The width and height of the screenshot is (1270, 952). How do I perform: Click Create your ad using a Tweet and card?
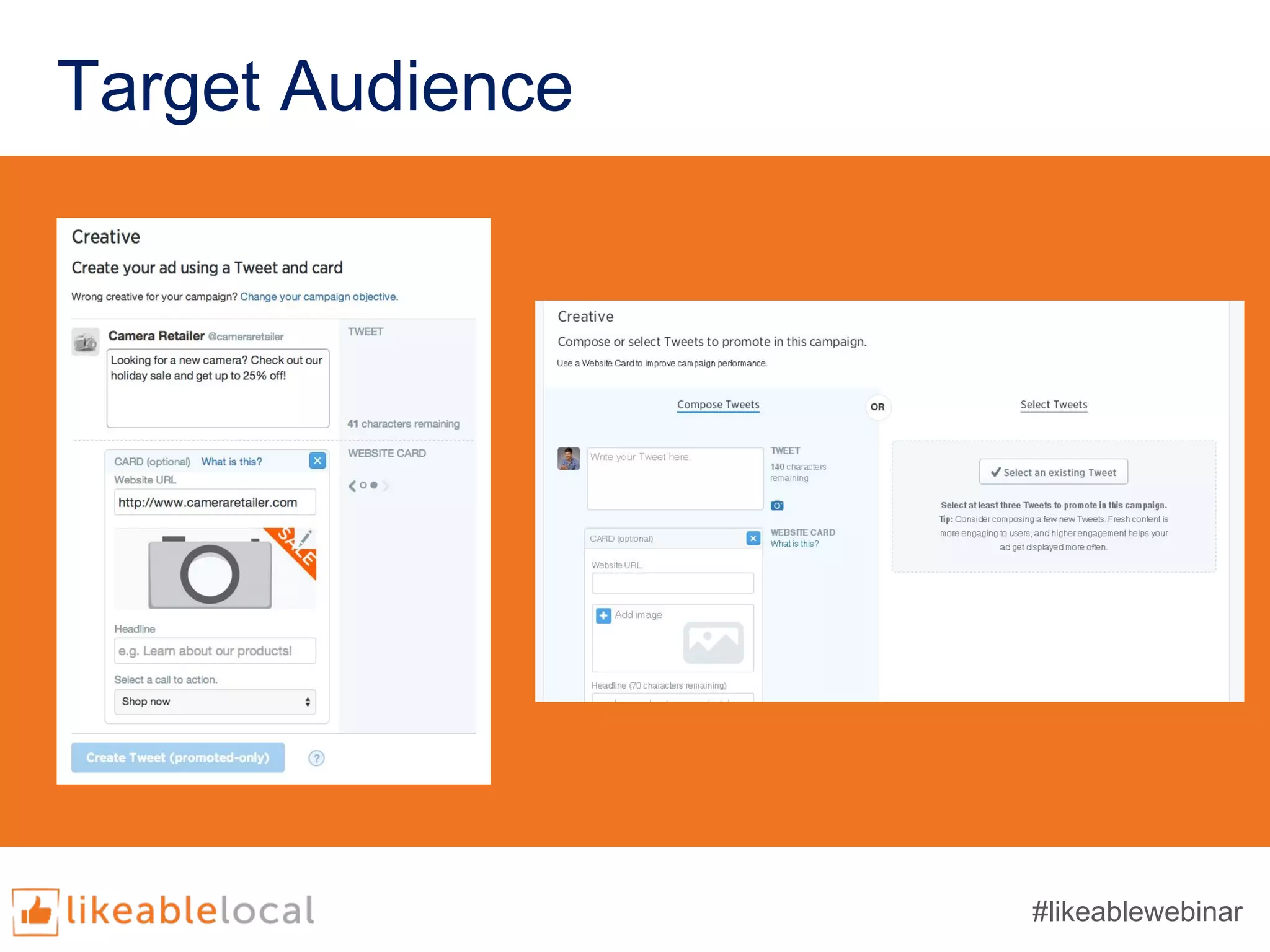click(x=207, y=268)
